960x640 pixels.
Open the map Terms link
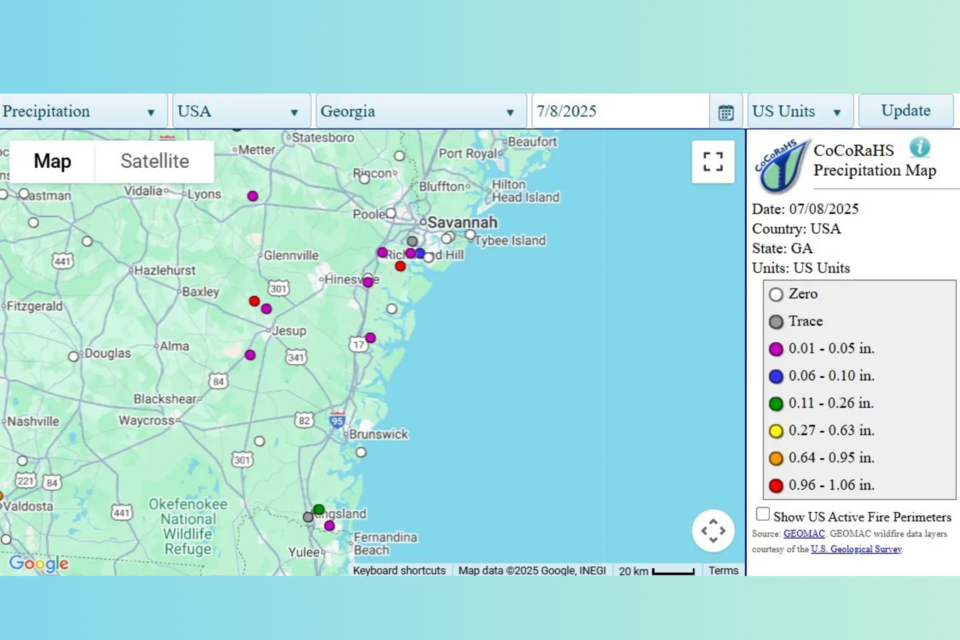[x=723, y=570]
